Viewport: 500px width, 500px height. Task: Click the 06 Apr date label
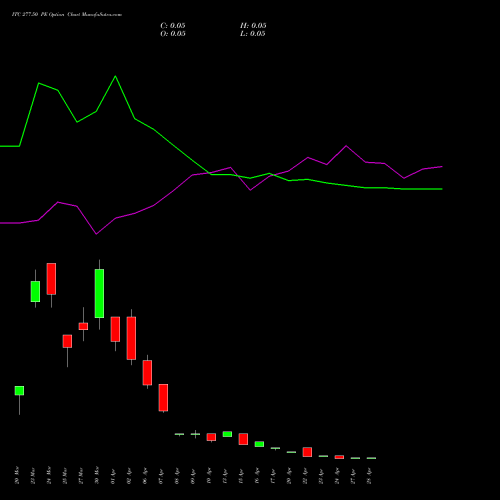coord(145,476)
